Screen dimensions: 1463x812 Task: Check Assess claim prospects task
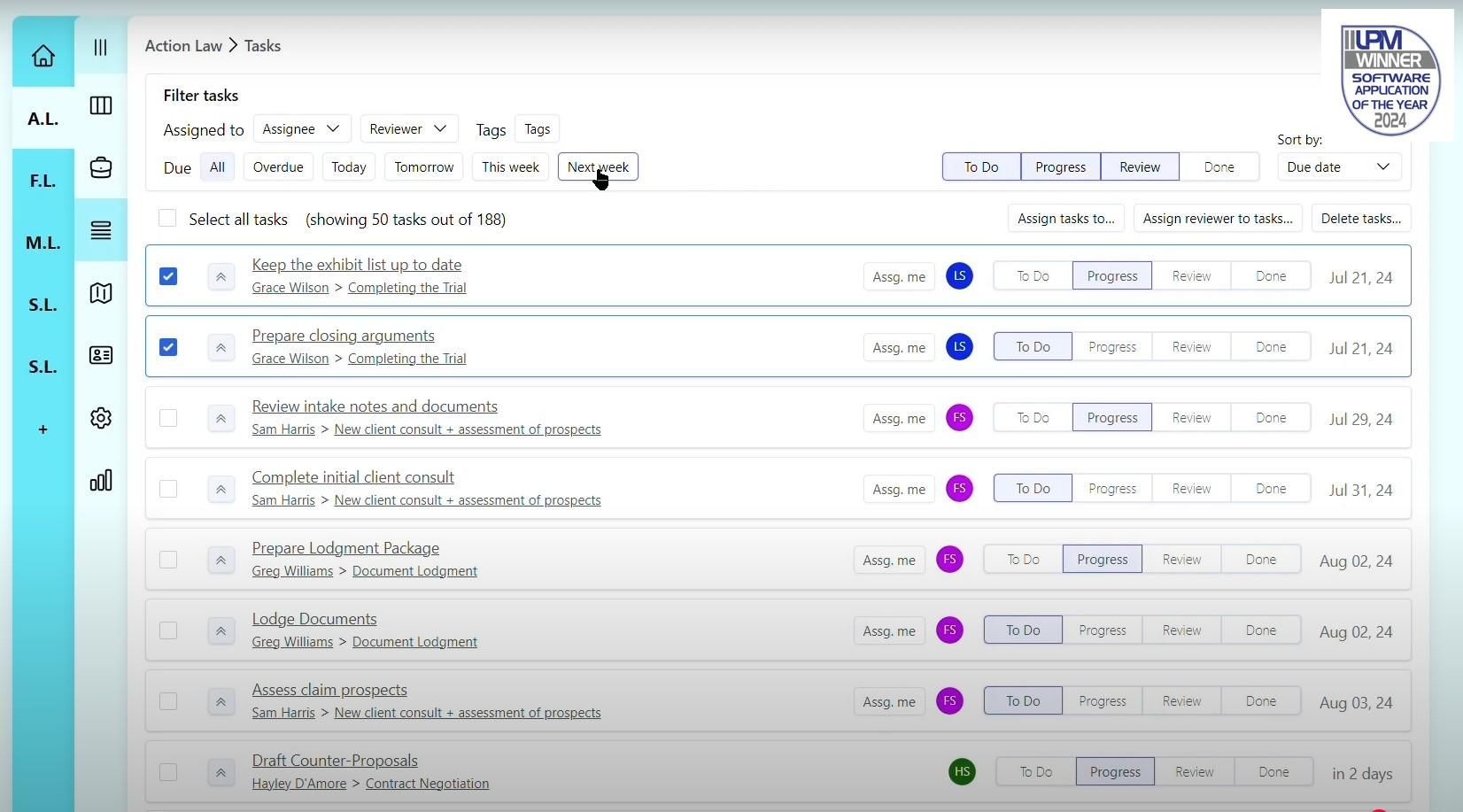168,701
